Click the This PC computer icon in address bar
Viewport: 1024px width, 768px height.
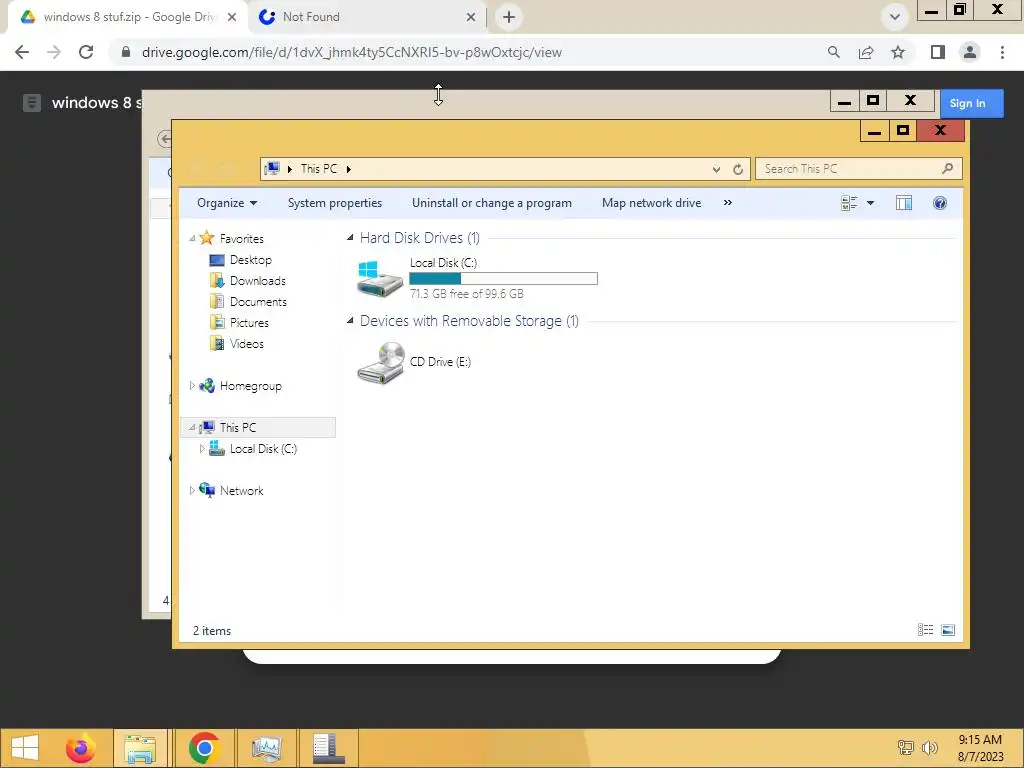click(x=272, y=168)
